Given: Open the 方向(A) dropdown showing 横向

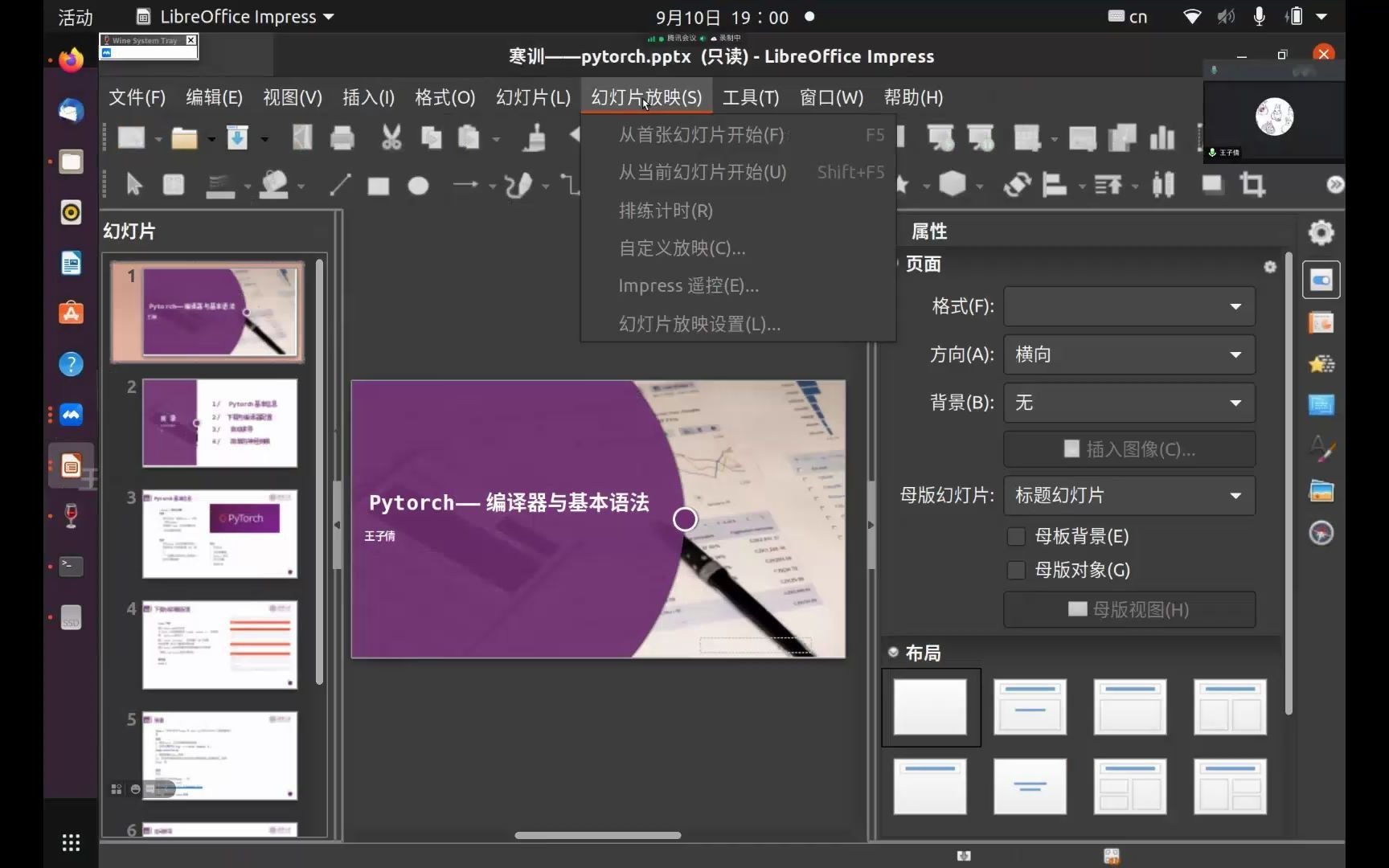Looking at the screenshot, I should click(1129, 354).
